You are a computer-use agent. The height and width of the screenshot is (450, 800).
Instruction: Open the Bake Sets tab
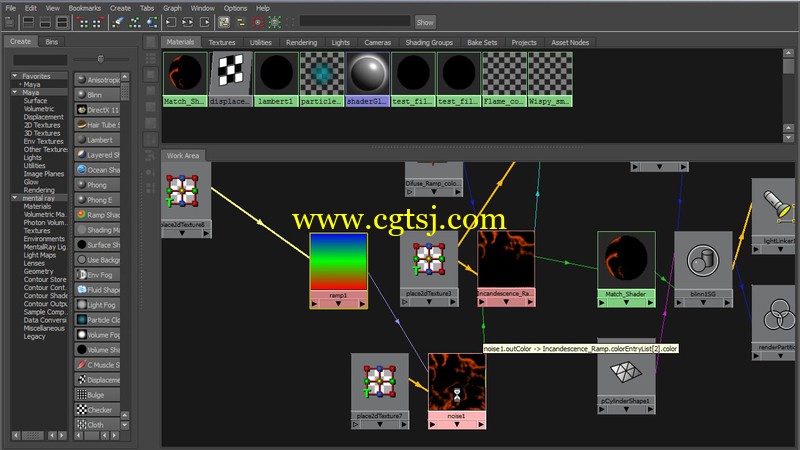(482, 42)
